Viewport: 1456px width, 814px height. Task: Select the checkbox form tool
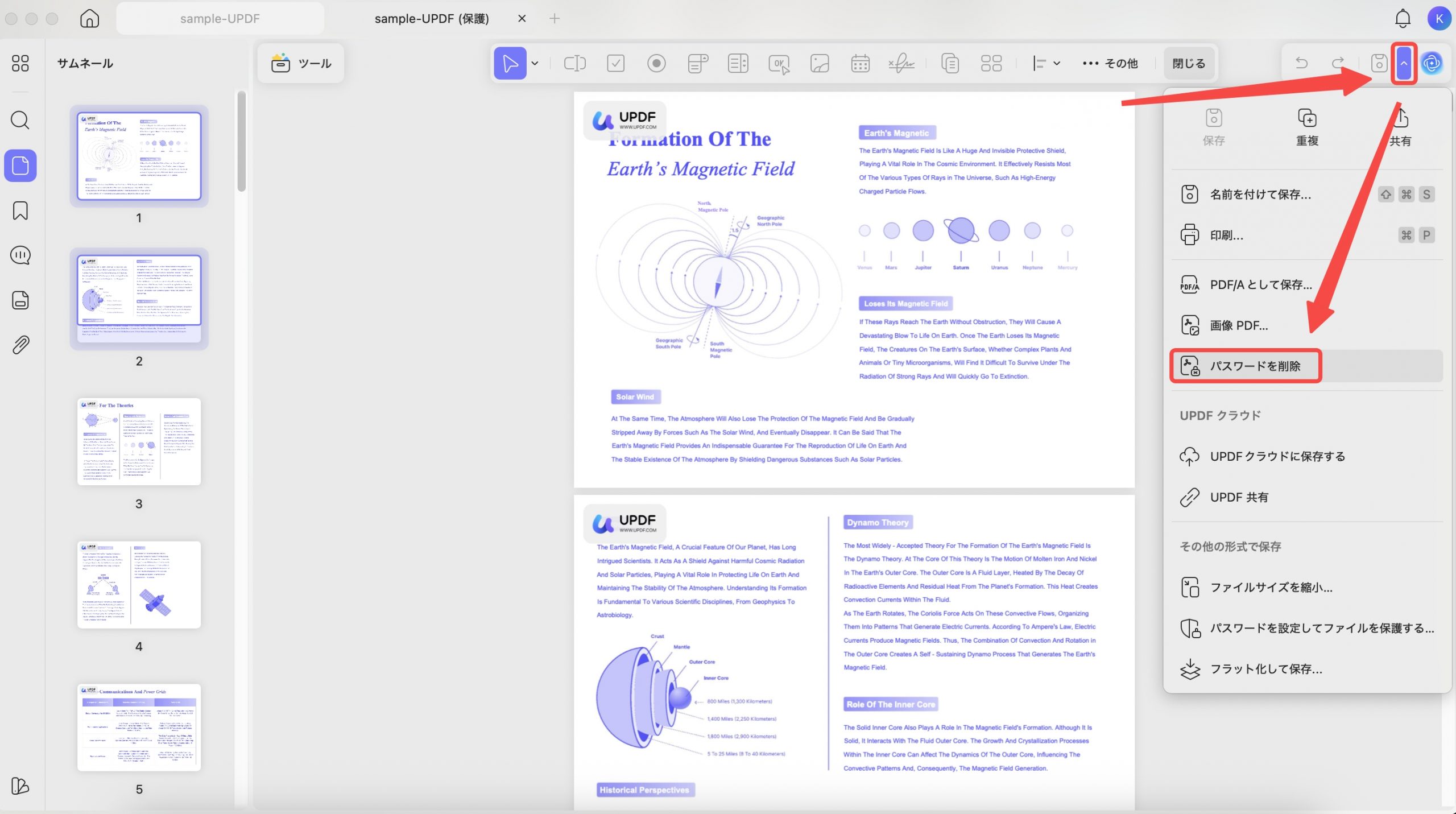pyautogui.click(x=615, y=63)
